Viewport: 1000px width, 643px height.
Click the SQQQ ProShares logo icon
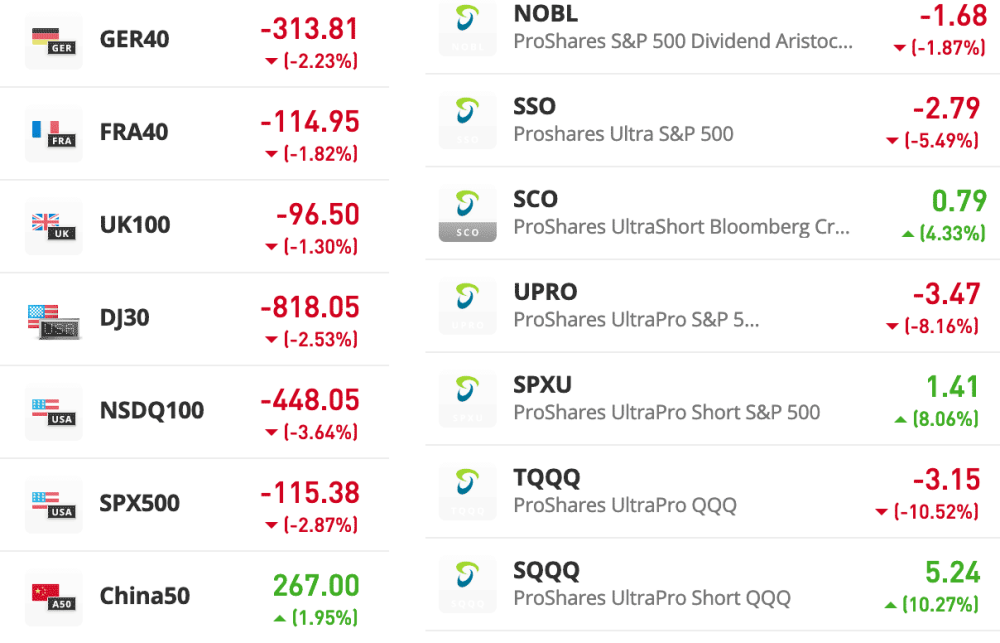click(x=467, y=584)
